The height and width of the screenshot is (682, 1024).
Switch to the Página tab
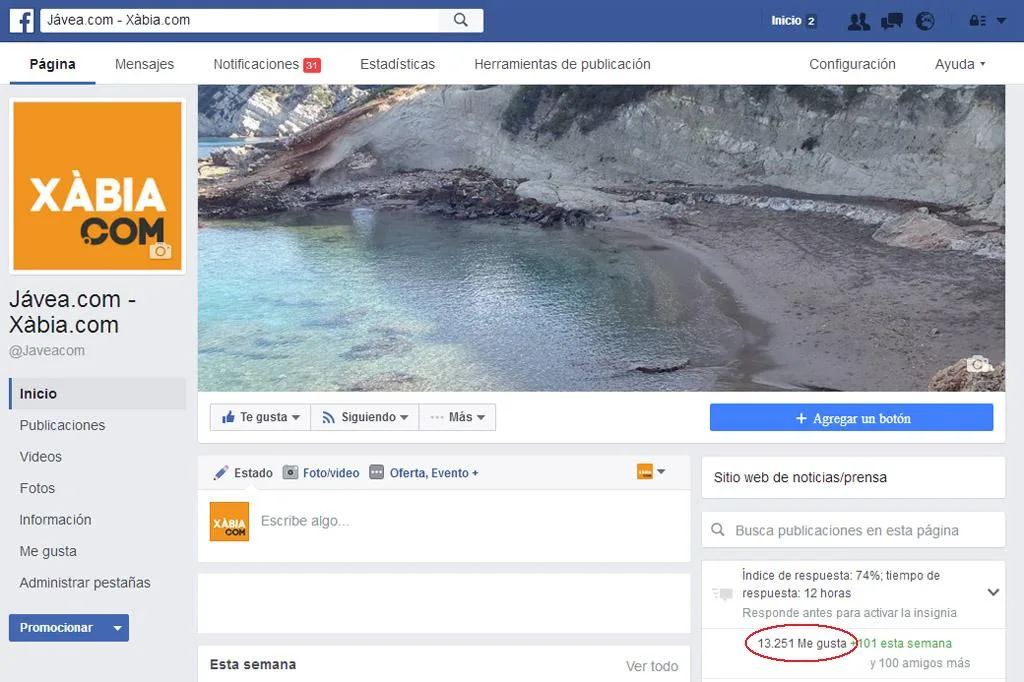(52, 64)
